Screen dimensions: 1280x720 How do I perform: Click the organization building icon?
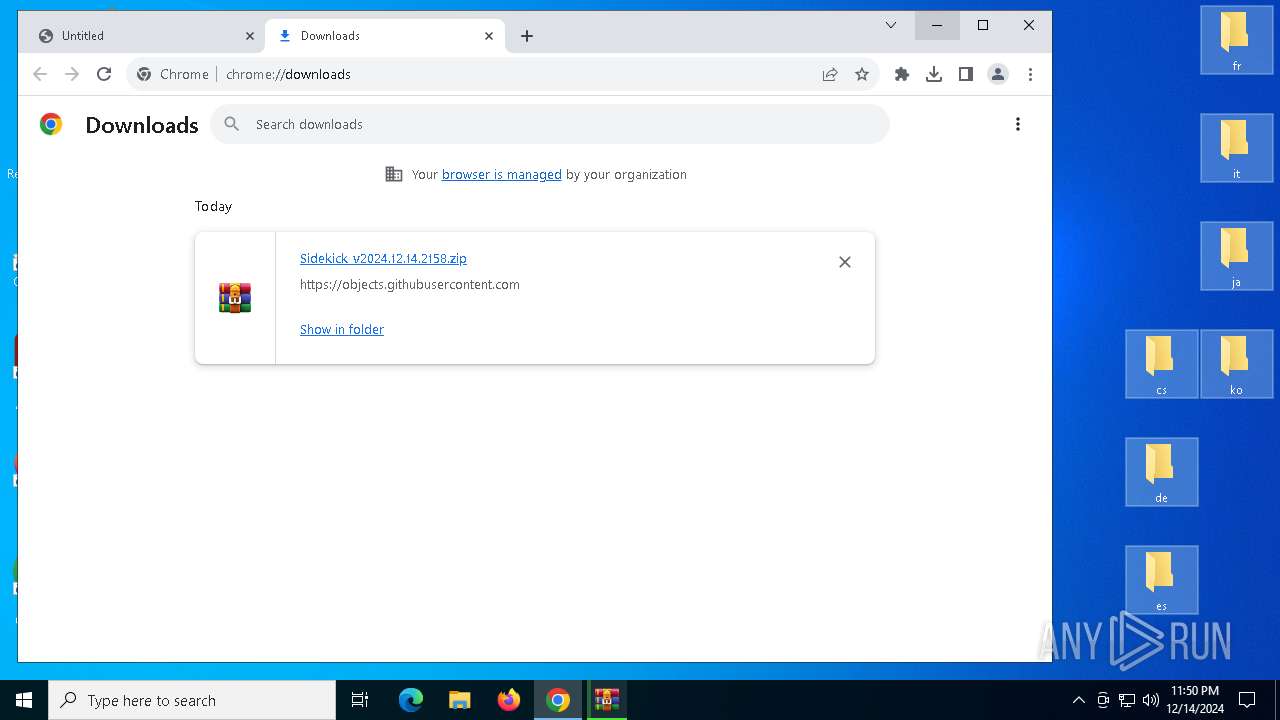pyautogui.click(x=394, y=174)
